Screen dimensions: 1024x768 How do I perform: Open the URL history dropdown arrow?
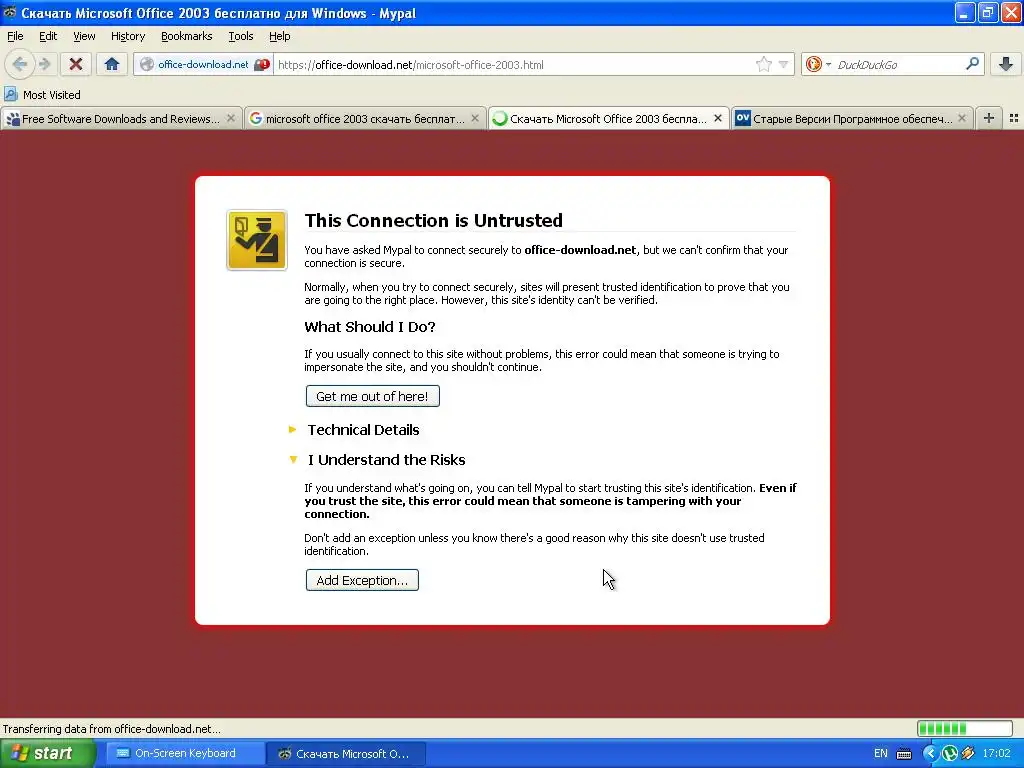783,64
